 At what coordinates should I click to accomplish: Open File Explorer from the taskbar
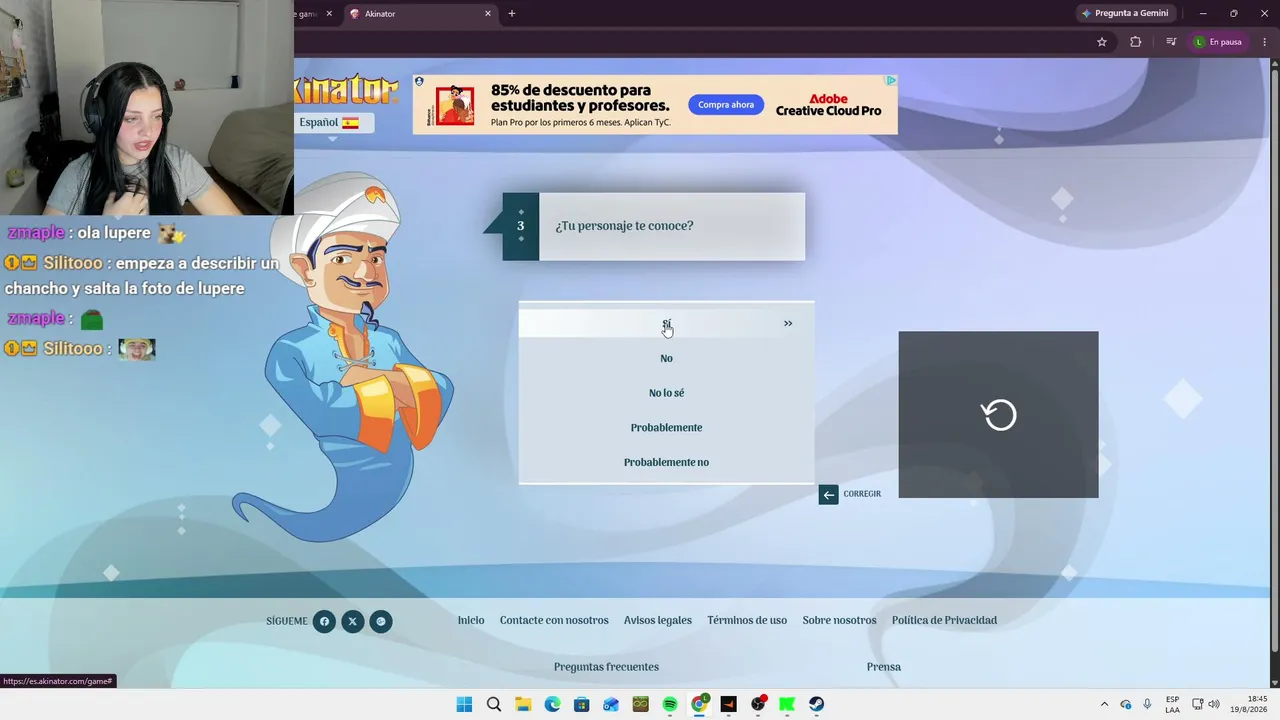pos(523,704)
